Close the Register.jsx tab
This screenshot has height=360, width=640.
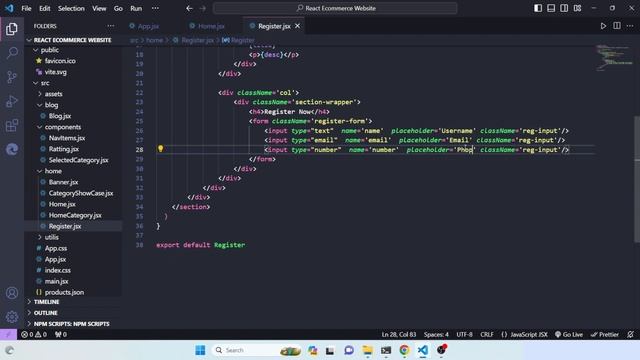coord(298,26)
